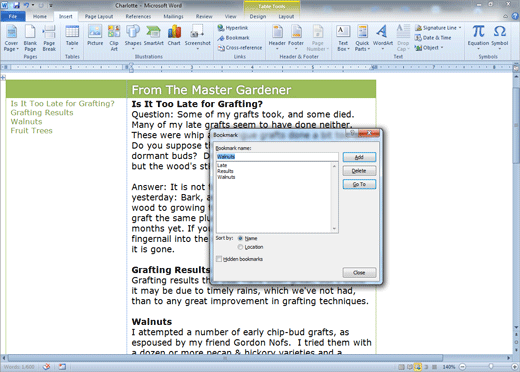Select Sort by Location radio button
Viewport: 520px width, 372px height.
point(240,247)
